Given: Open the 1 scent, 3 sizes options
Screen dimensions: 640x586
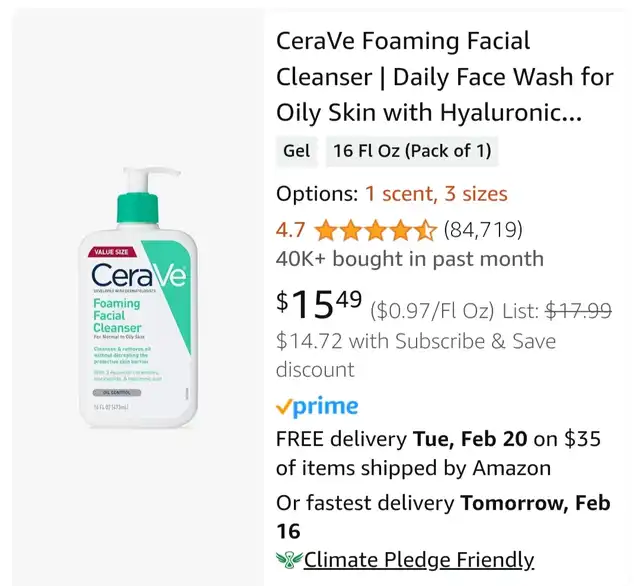Looking at the screenshot, I should point(436,194).
